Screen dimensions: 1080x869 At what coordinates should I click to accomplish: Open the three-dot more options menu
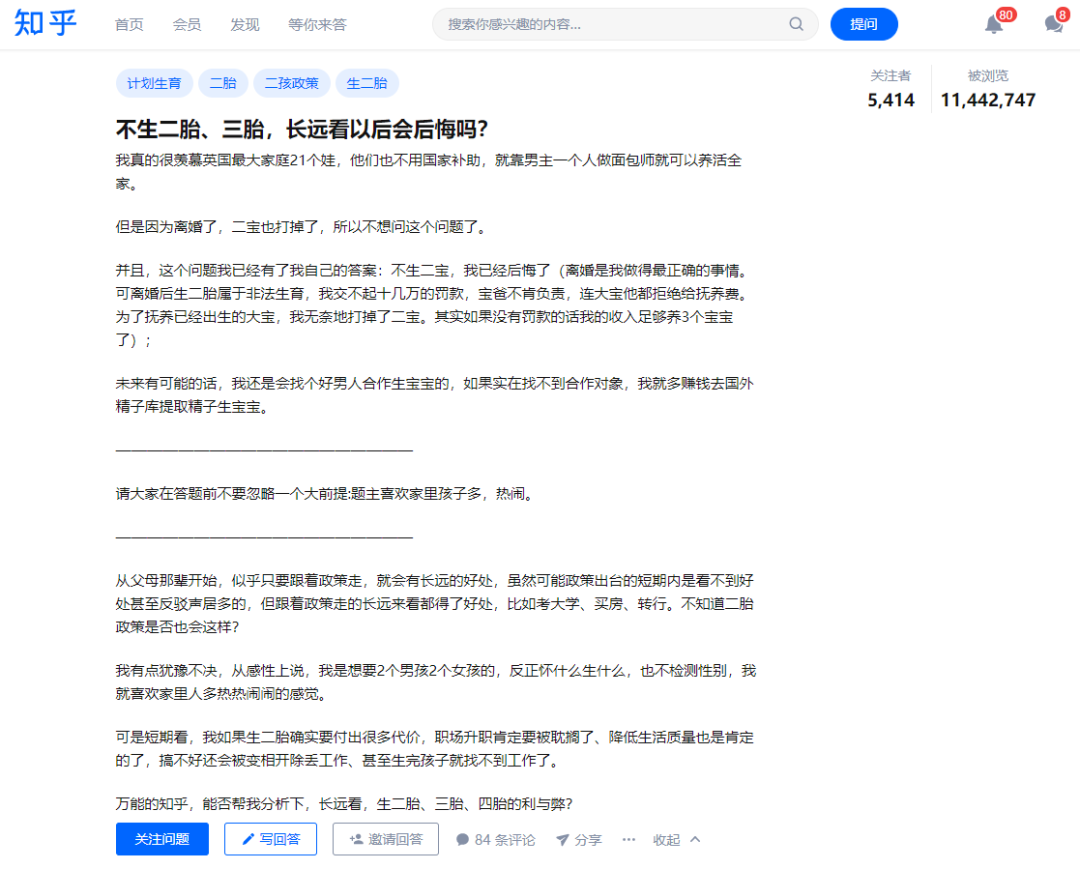pyautogui.click(x=628, y=840)
